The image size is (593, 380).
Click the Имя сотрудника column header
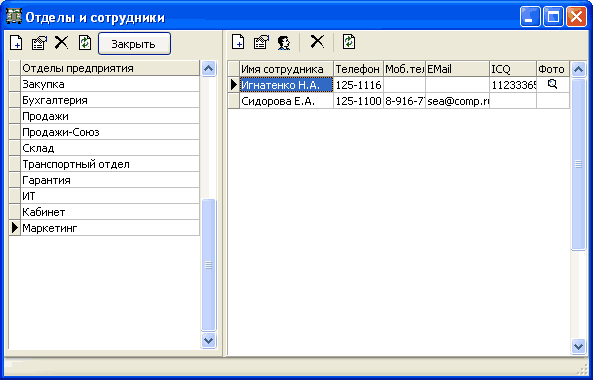[x=286, y=69]
